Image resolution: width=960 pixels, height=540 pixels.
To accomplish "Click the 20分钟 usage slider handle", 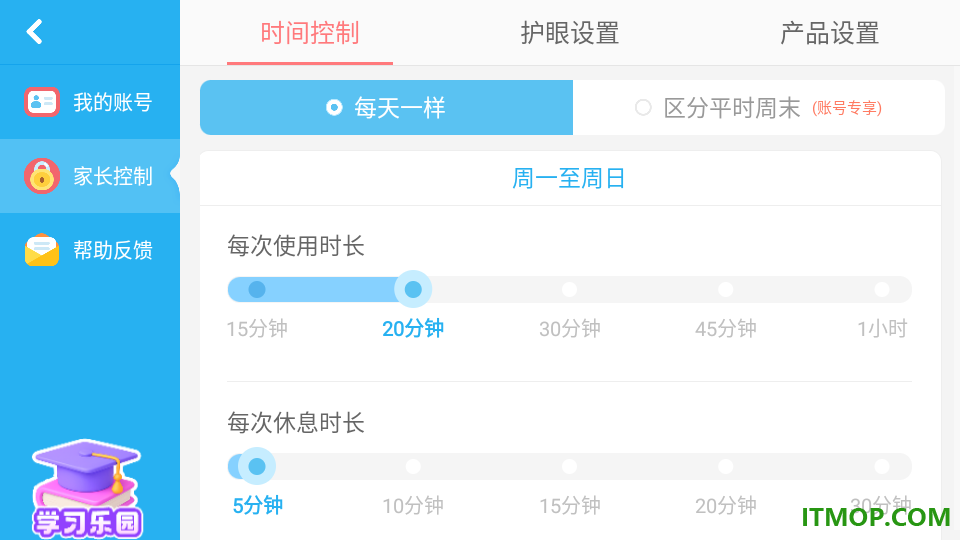I will click(x=413, y=290).
